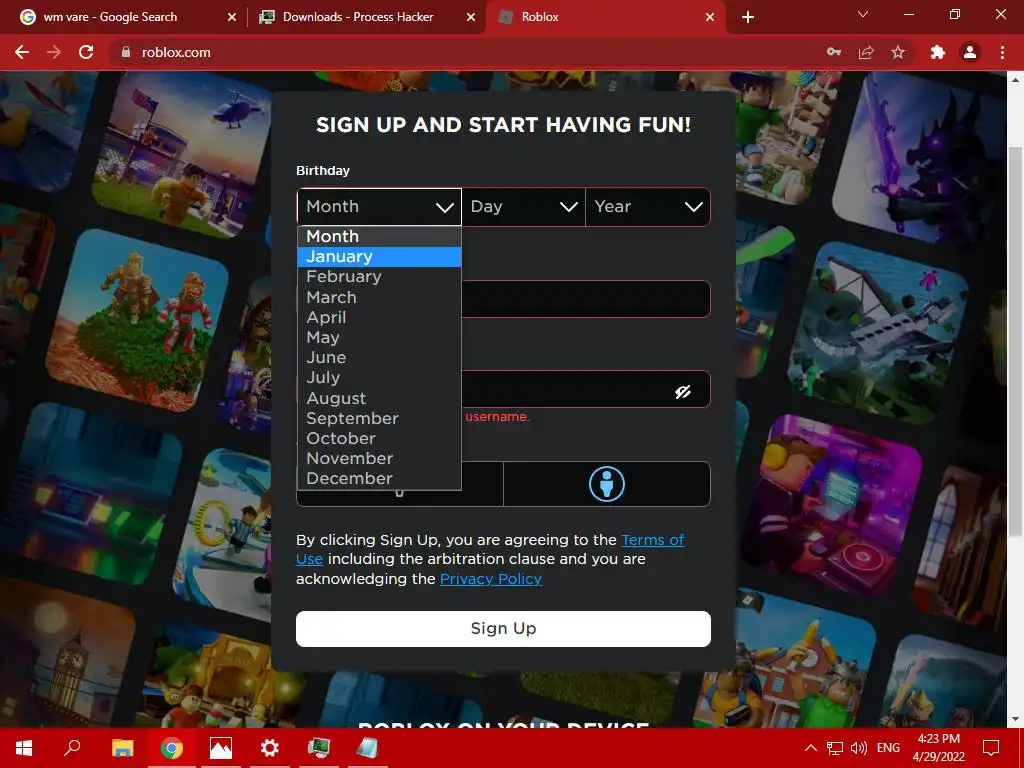Screen dimensions: 1024x768
Task: Pick May from the month list
Action: 379,338
